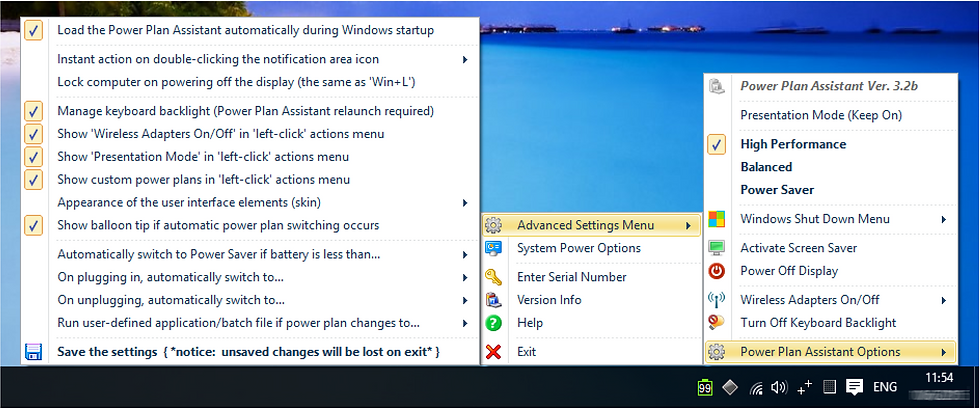Click the floppy disk Save settings icon
The width and height of the screenshot is (980, 409).
(x=32, y=351)
